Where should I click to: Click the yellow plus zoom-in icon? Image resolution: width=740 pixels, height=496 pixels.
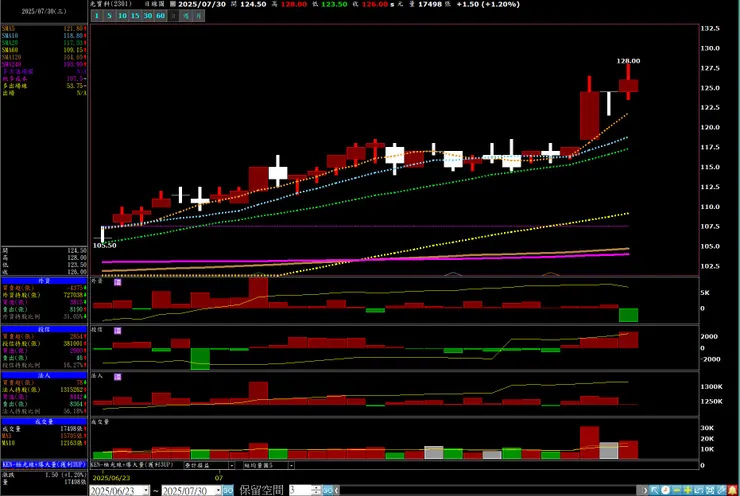point(688,490)
